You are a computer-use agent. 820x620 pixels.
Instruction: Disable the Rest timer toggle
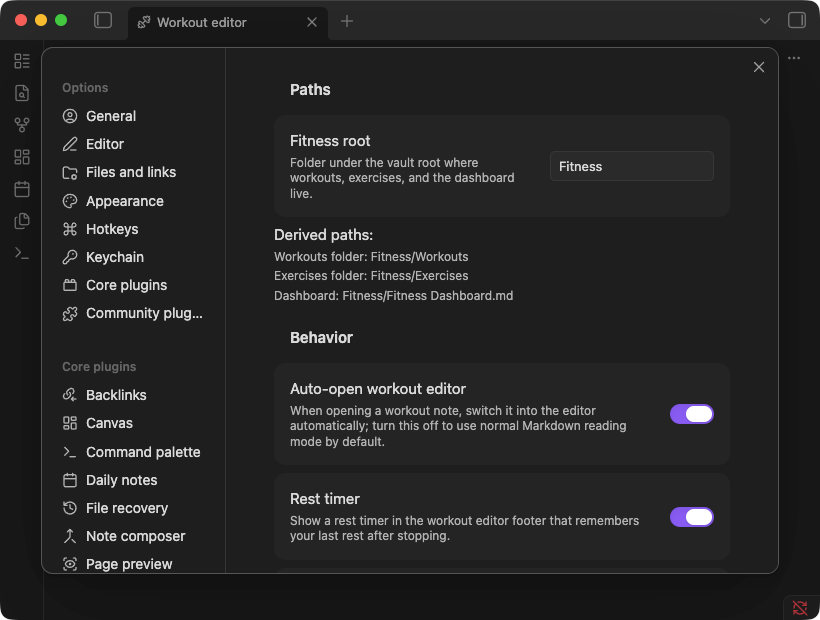[x=691, y=517]
